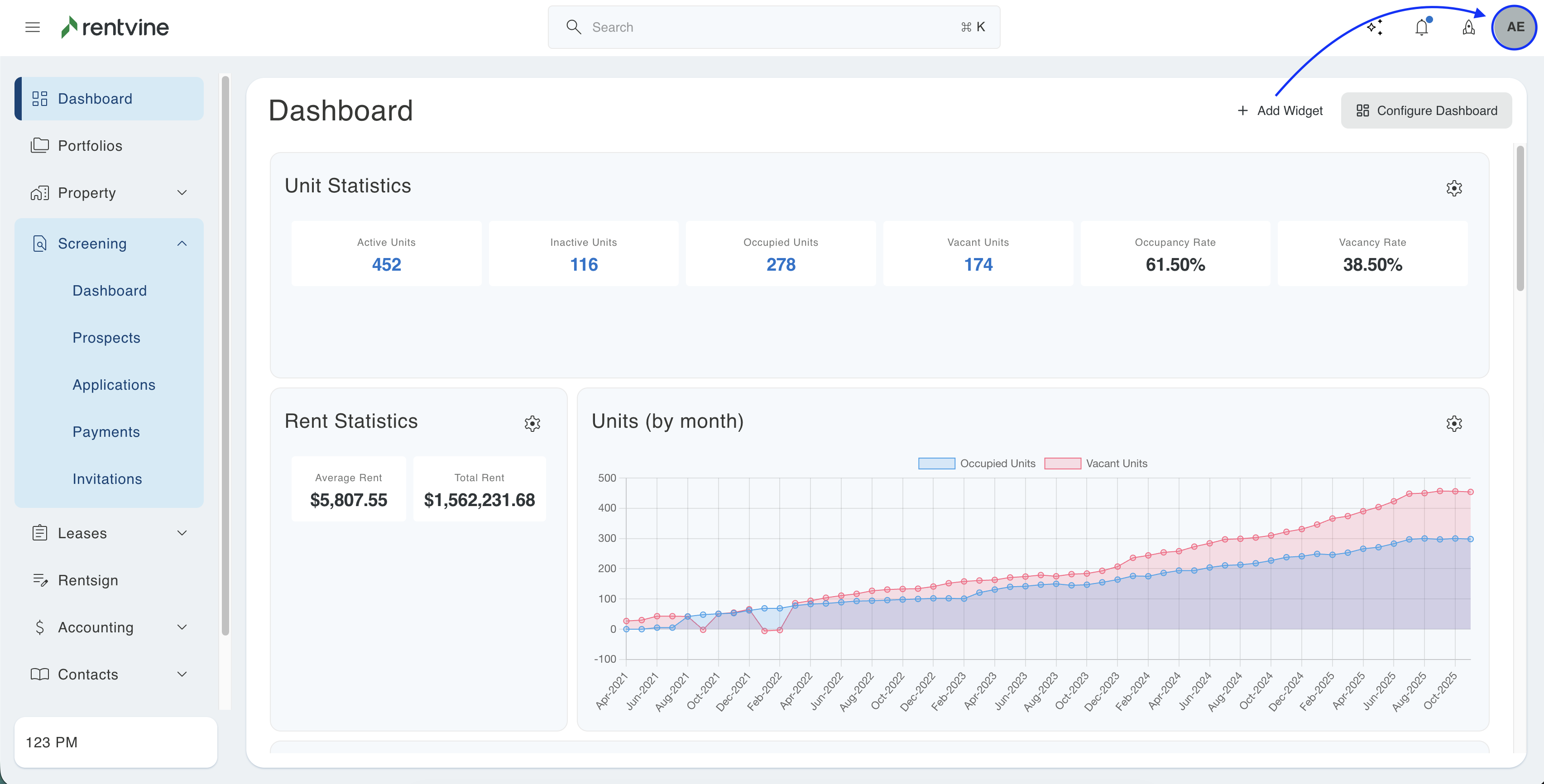Focus the Search input field
1544x784 pixels.
[x=773, y=27]
